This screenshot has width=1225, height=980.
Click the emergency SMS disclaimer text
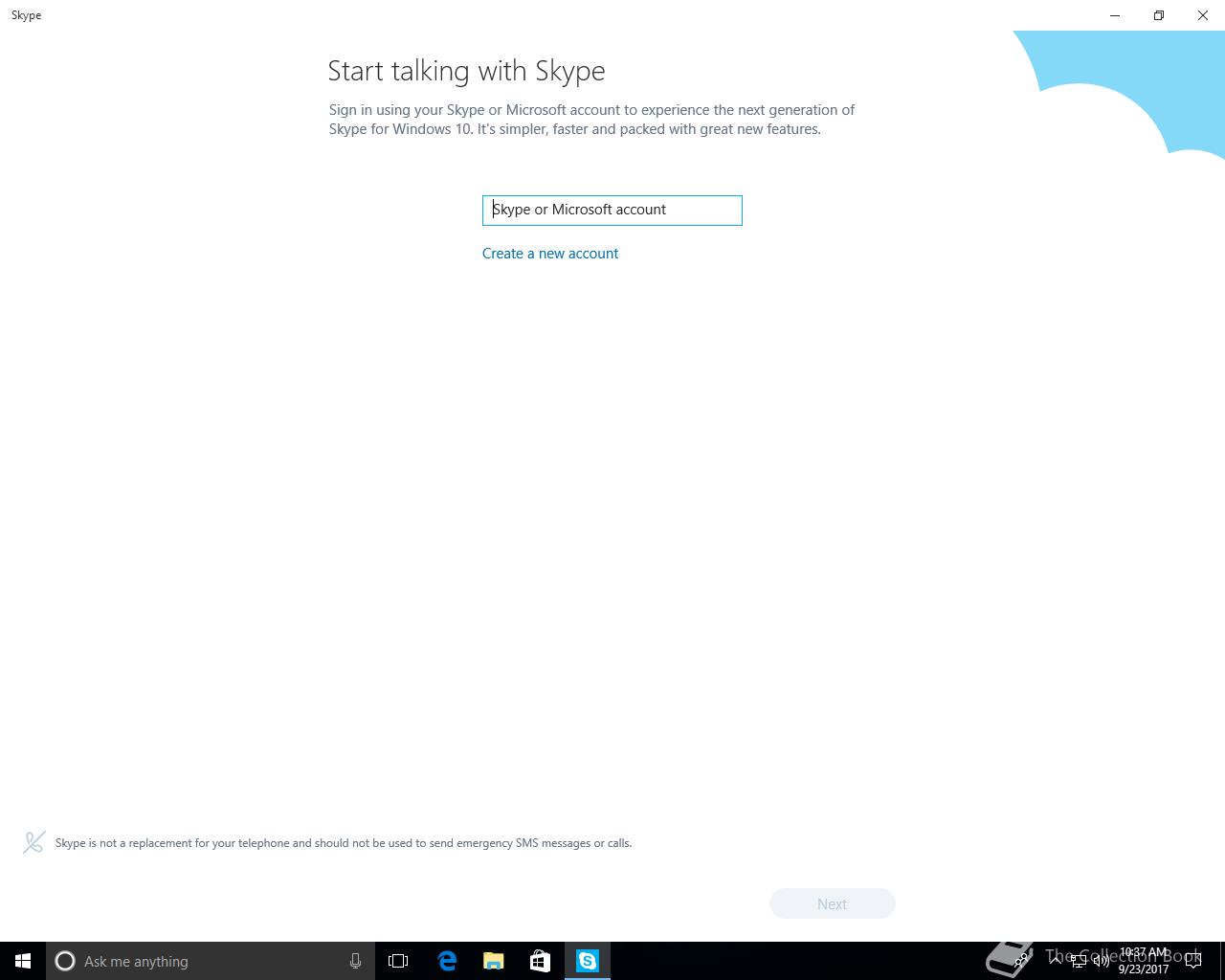coord(344,843)
